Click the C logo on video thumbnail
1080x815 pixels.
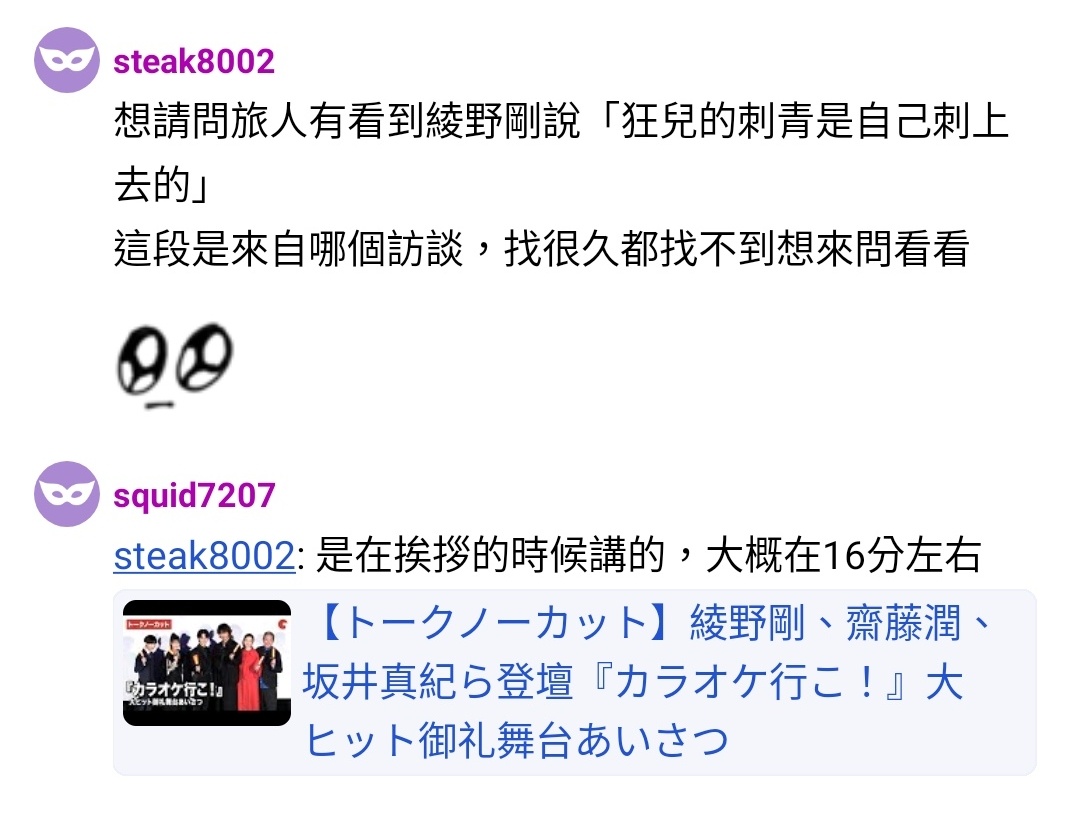coord(281,624)
